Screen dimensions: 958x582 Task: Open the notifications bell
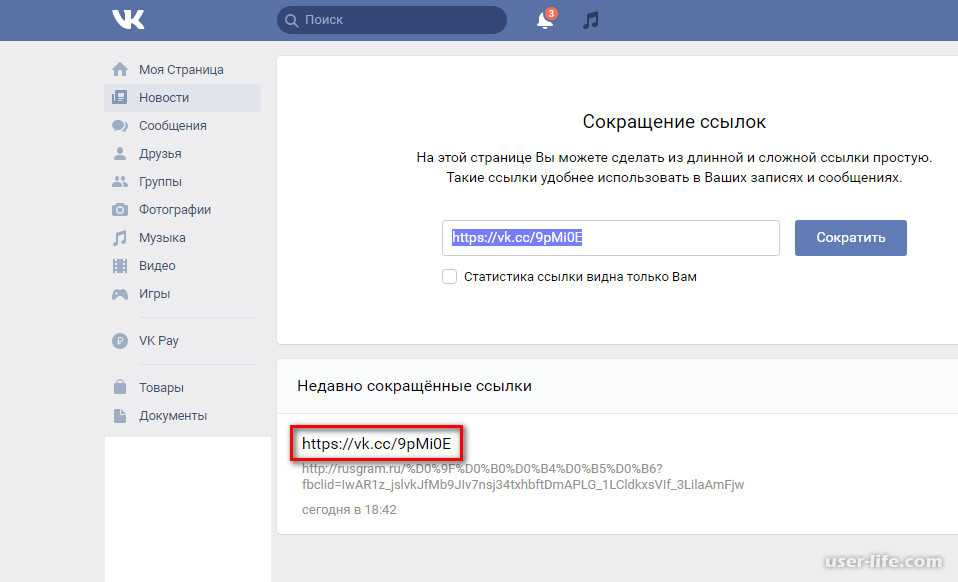[x=546, y=20]
